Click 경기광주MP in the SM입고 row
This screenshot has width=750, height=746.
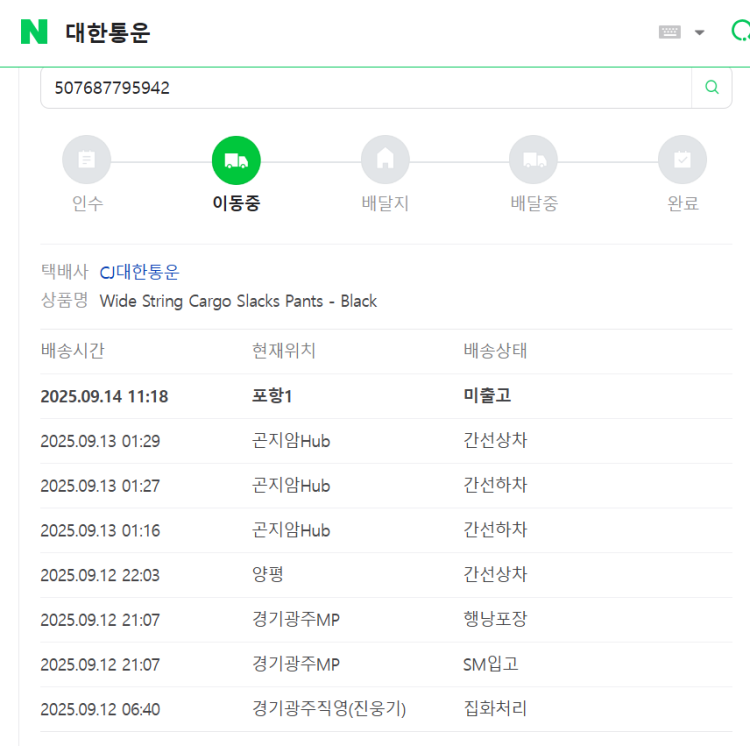coord(296,664)
